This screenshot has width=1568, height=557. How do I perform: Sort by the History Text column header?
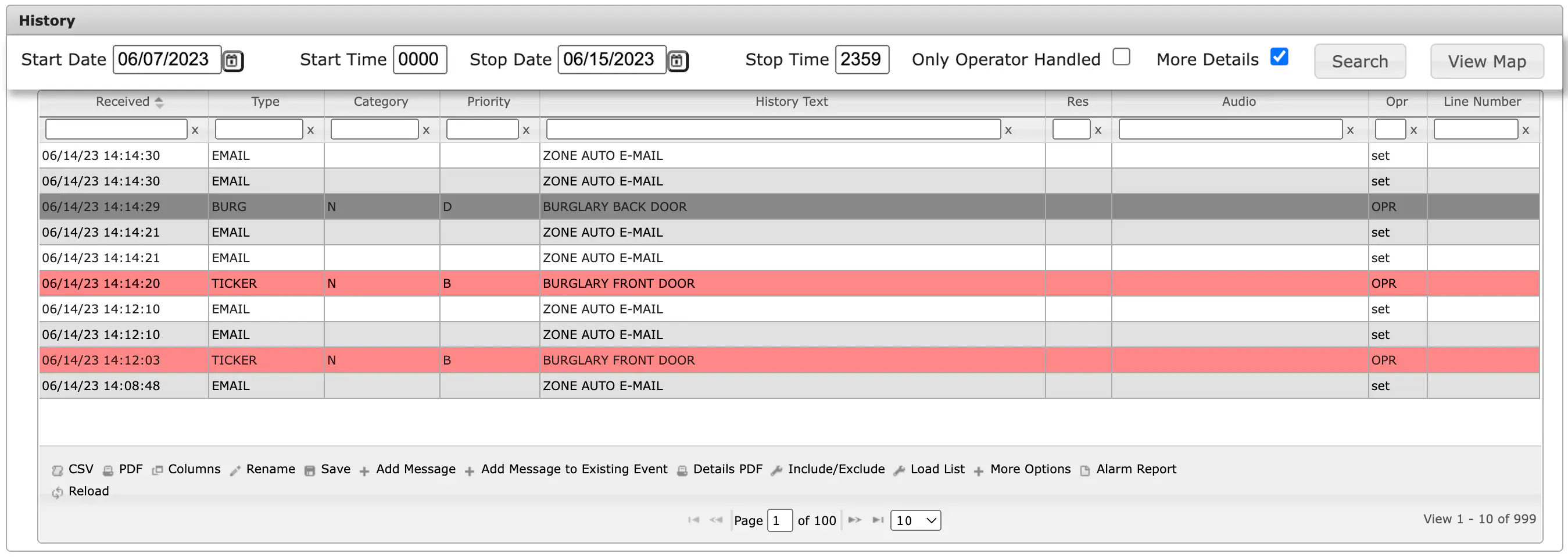pos(792,102)
